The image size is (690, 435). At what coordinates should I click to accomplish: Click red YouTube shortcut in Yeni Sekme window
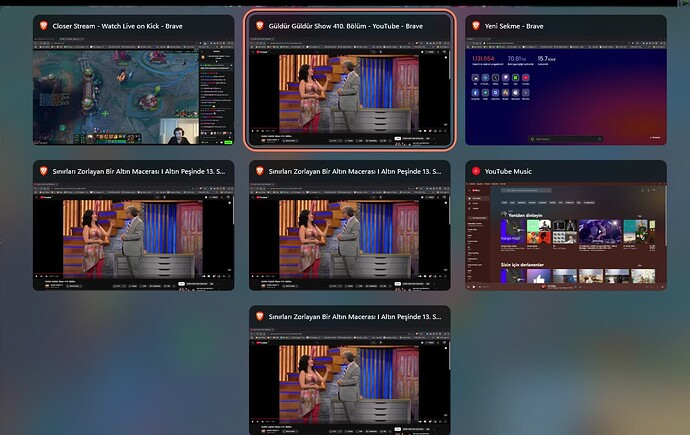pyautogui.click(x=525, y=78)
